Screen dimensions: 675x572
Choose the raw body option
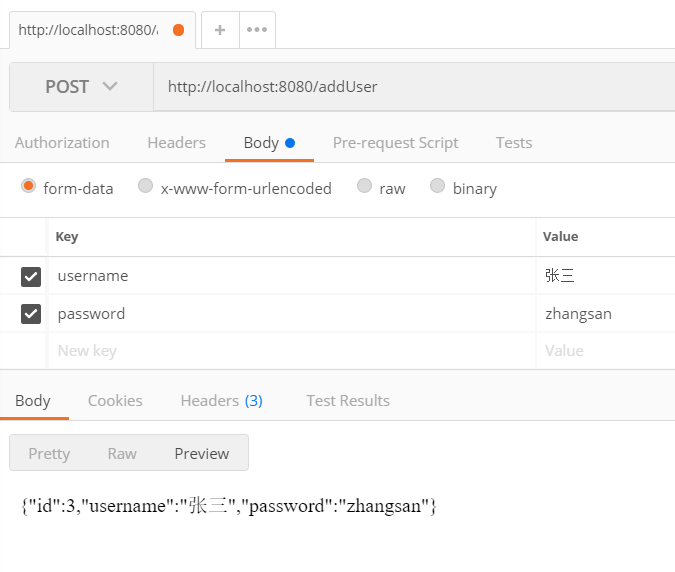tap(365, 186)
